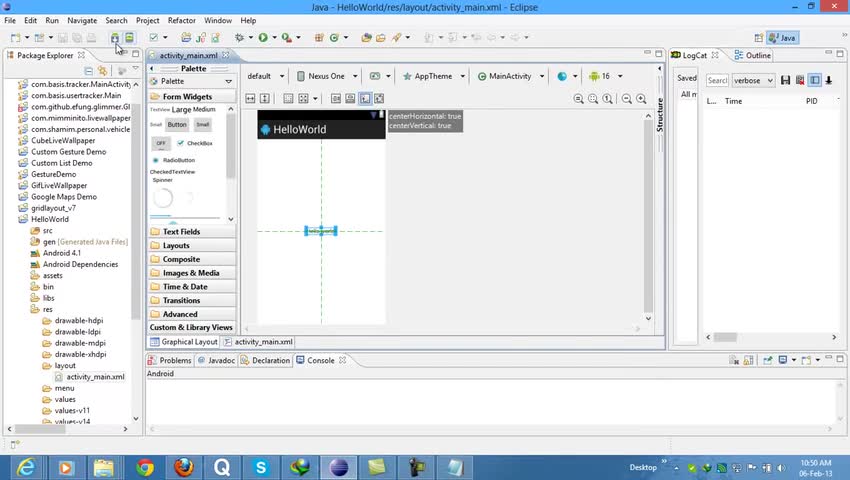Switch to the Declaration tab

pos(266,360)
